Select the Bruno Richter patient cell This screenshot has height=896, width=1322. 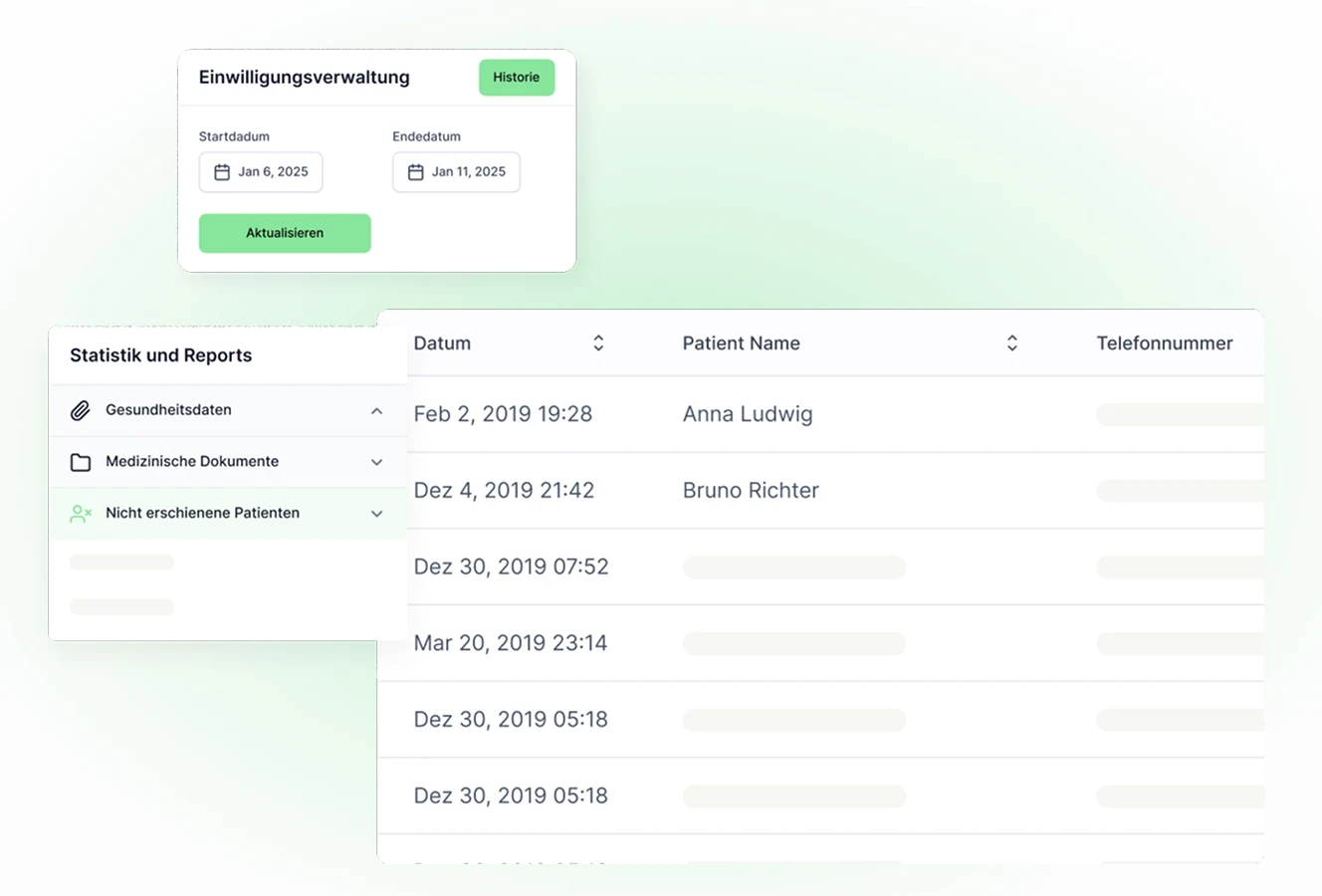click(751, 491)
